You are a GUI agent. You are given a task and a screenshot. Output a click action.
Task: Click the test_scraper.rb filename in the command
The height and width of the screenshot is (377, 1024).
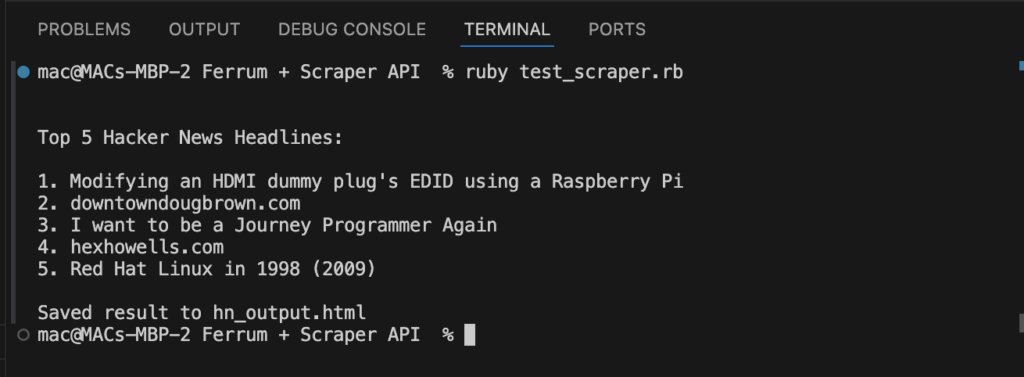(601, 72)
